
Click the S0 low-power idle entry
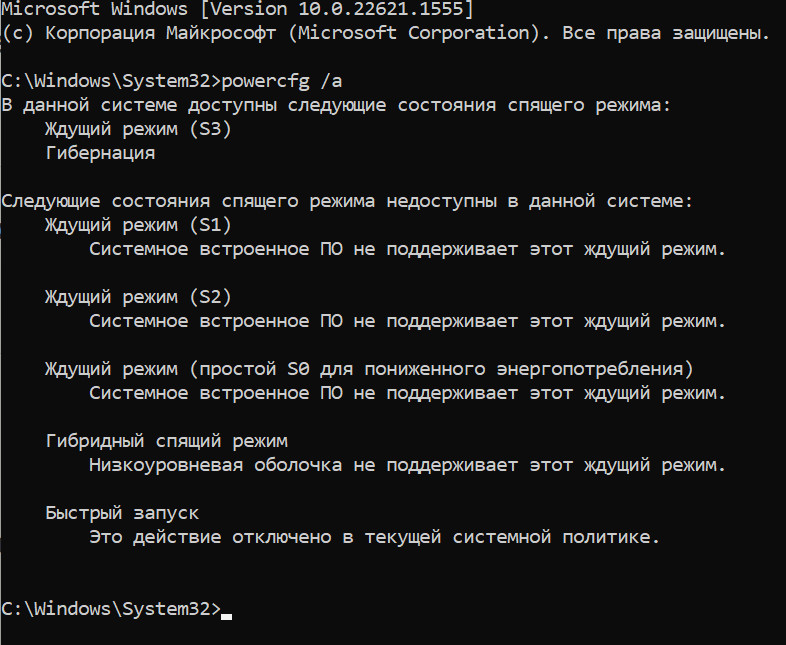(369, 369)
